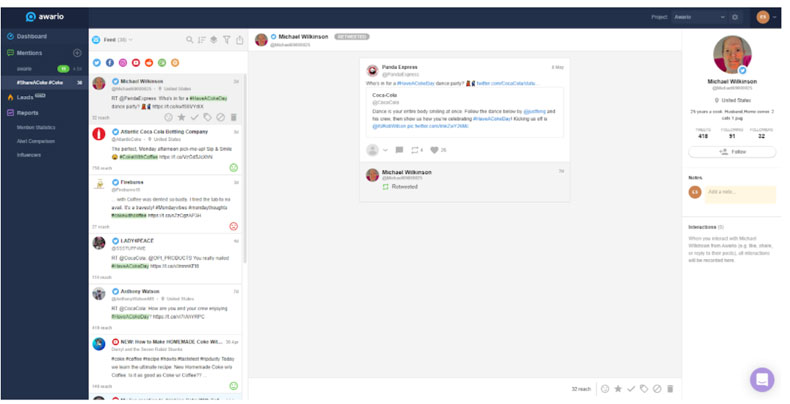Set sentiment on Michael Wilkinson feed item

coord(169,117)
